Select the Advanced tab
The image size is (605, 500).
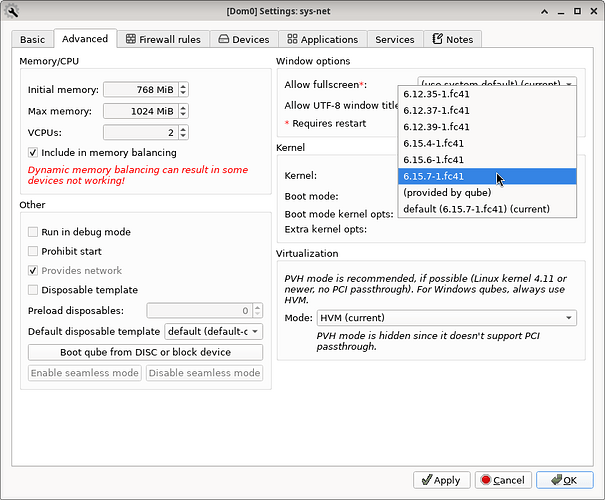[x=85, y=39]
